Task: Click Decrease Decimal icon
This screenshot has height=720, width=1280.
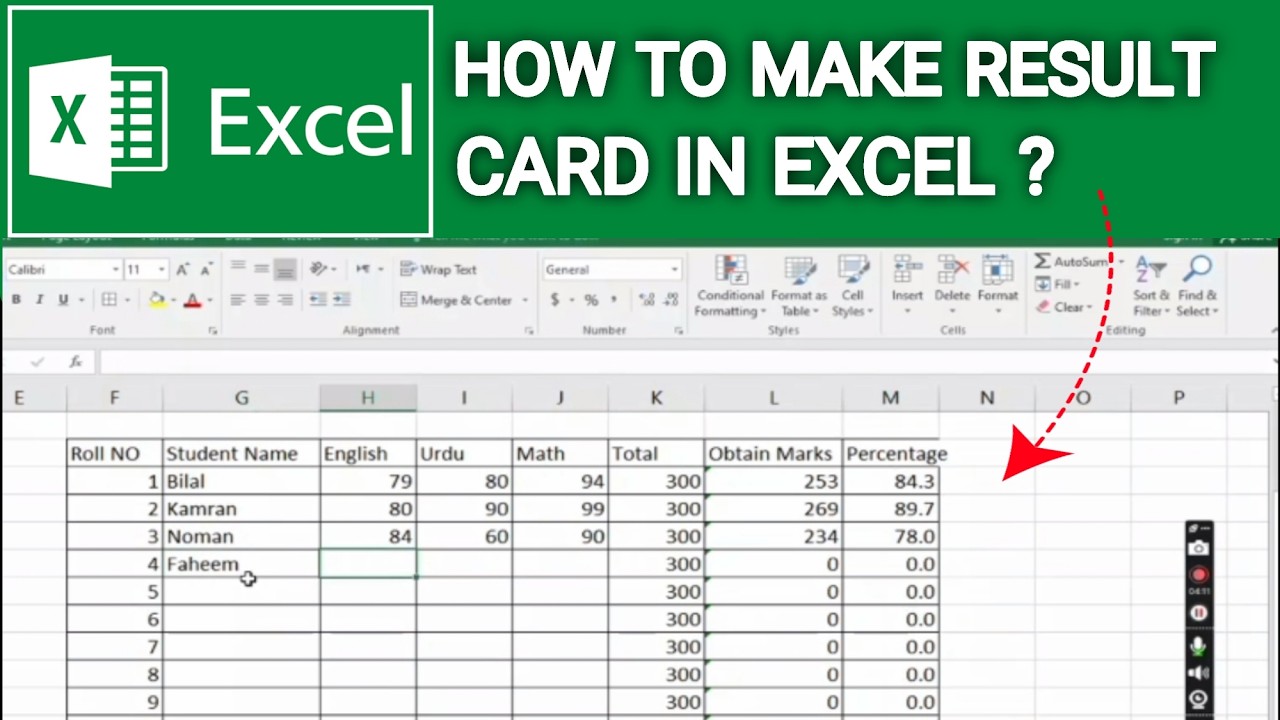Action: click(x=670, y=300)
